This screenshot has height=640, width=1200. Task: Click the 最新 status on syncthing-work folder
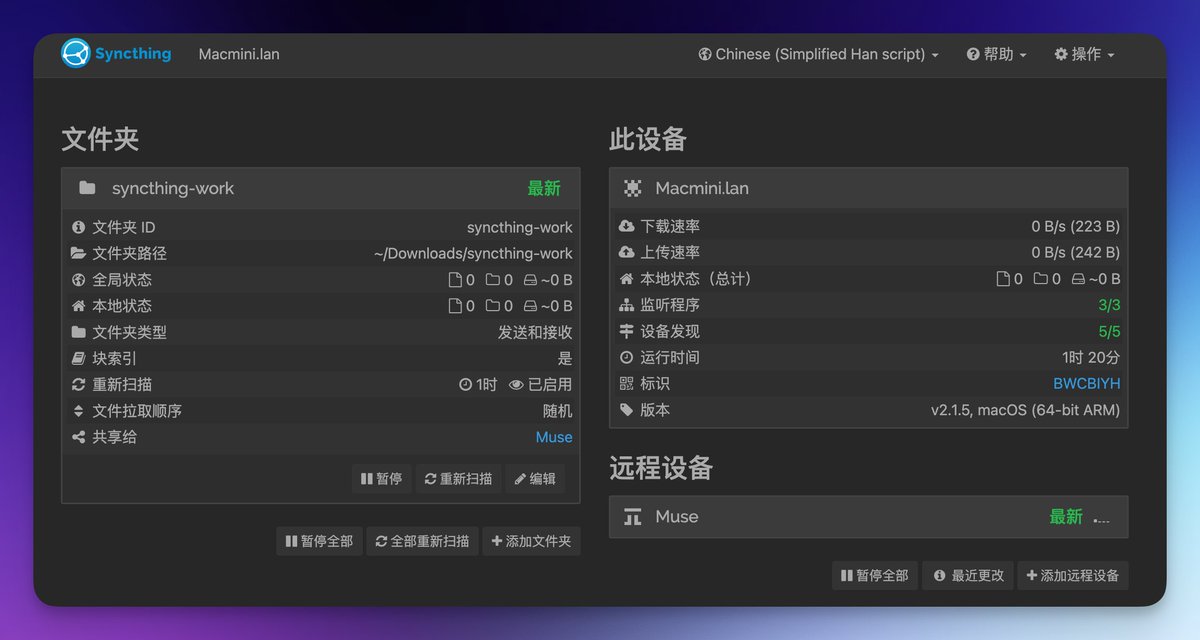click(544, 188)
